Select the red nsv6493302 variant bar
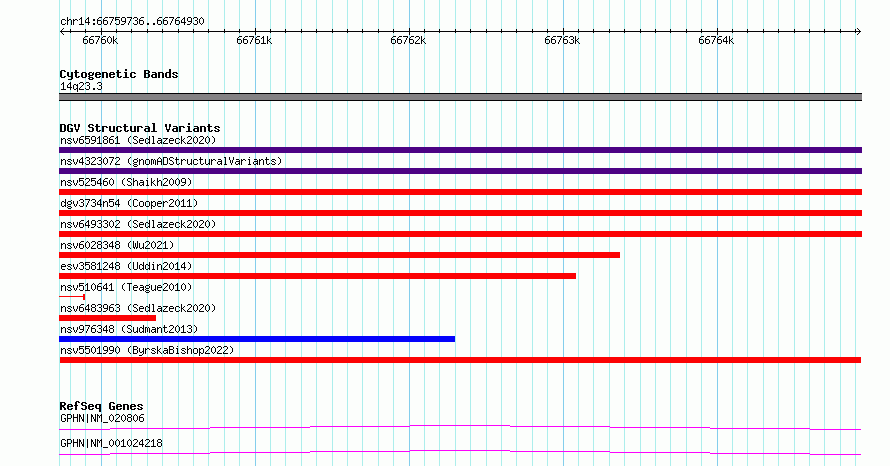Screen dimensions: 890x466 pyautogui.click(x=460, y=234)
